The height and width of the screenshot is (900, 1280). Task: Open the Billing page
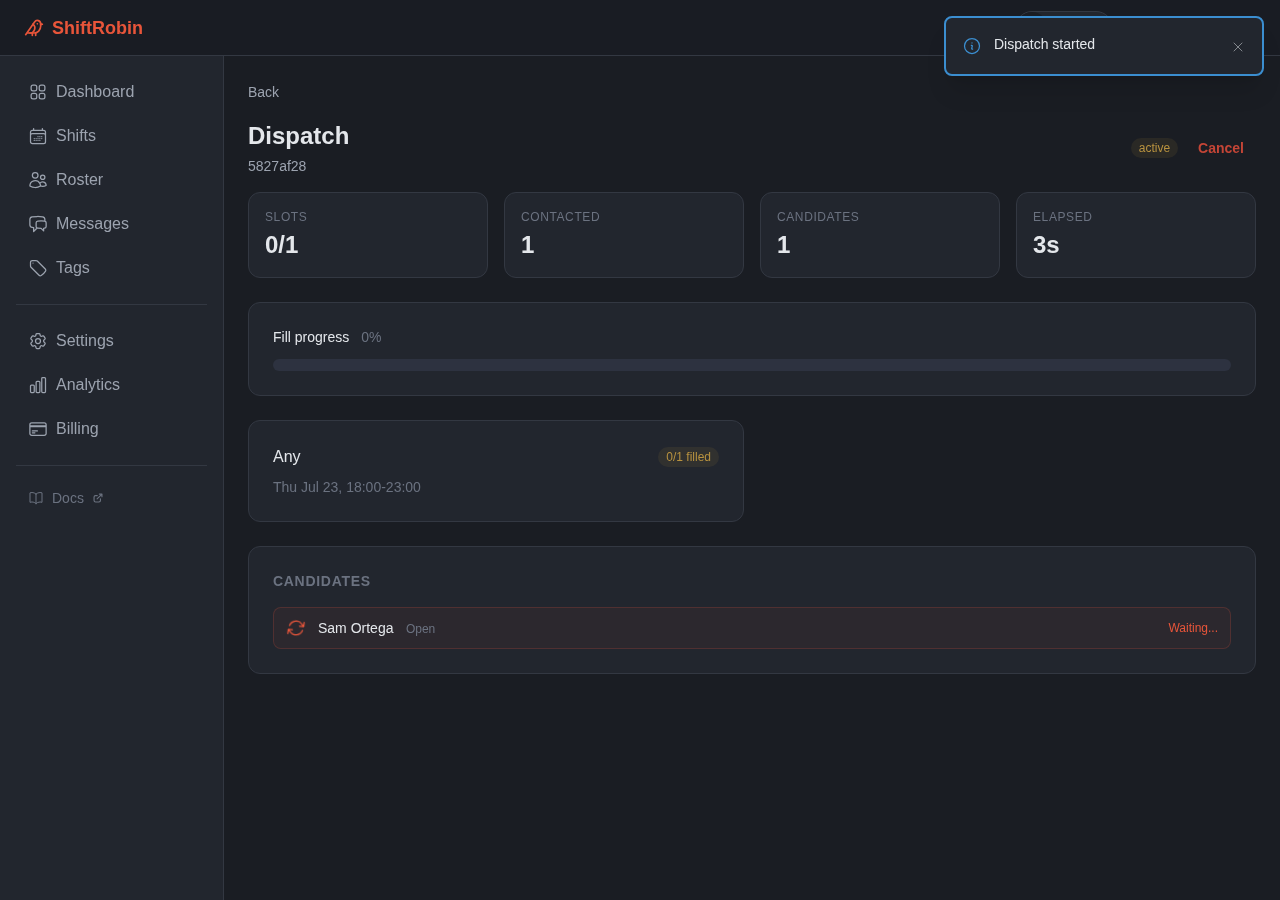112,429
